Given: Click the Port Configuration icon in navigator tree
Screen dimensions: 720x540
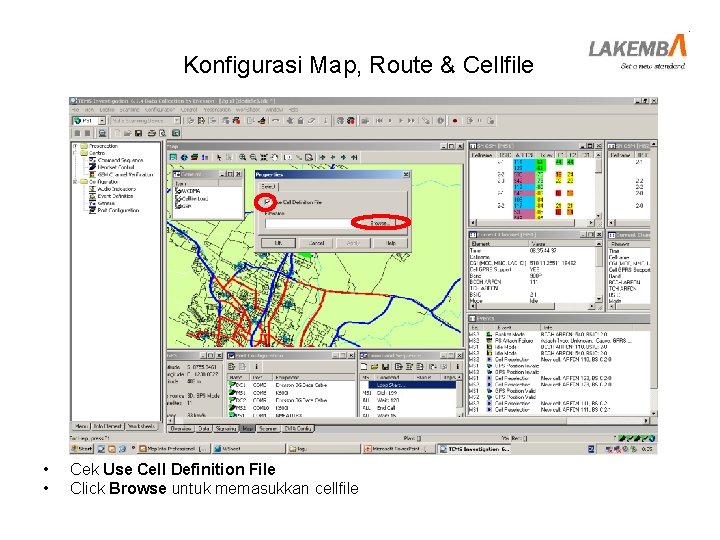Looking at the screenshot, I should (x=92, y=210).
